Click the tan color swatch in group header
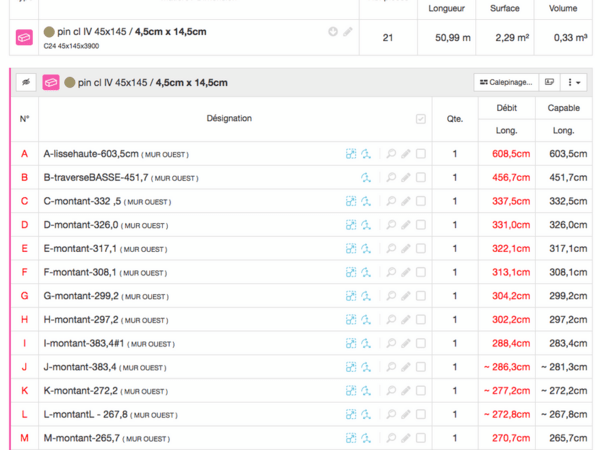600x450 pixels. click(x=70, y=82)
